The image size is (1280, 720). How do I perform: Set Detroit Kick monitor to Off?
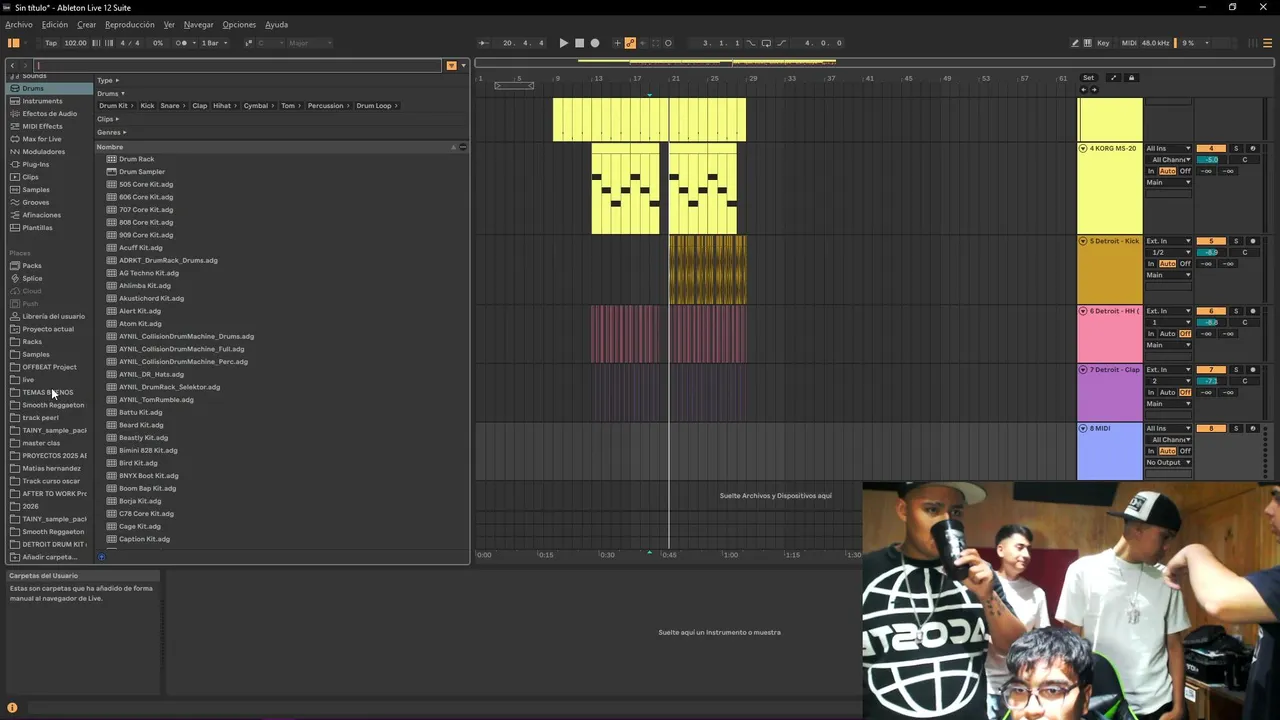click(1185, 264)
